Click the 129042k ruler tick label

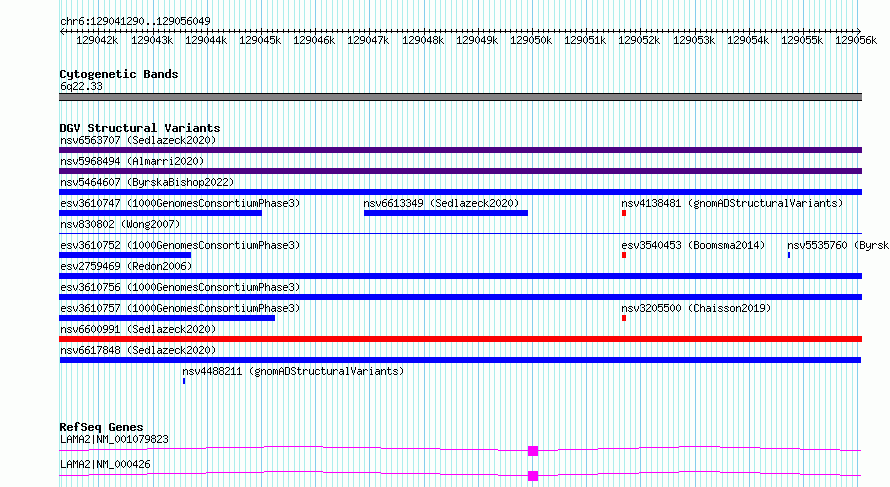97,40
